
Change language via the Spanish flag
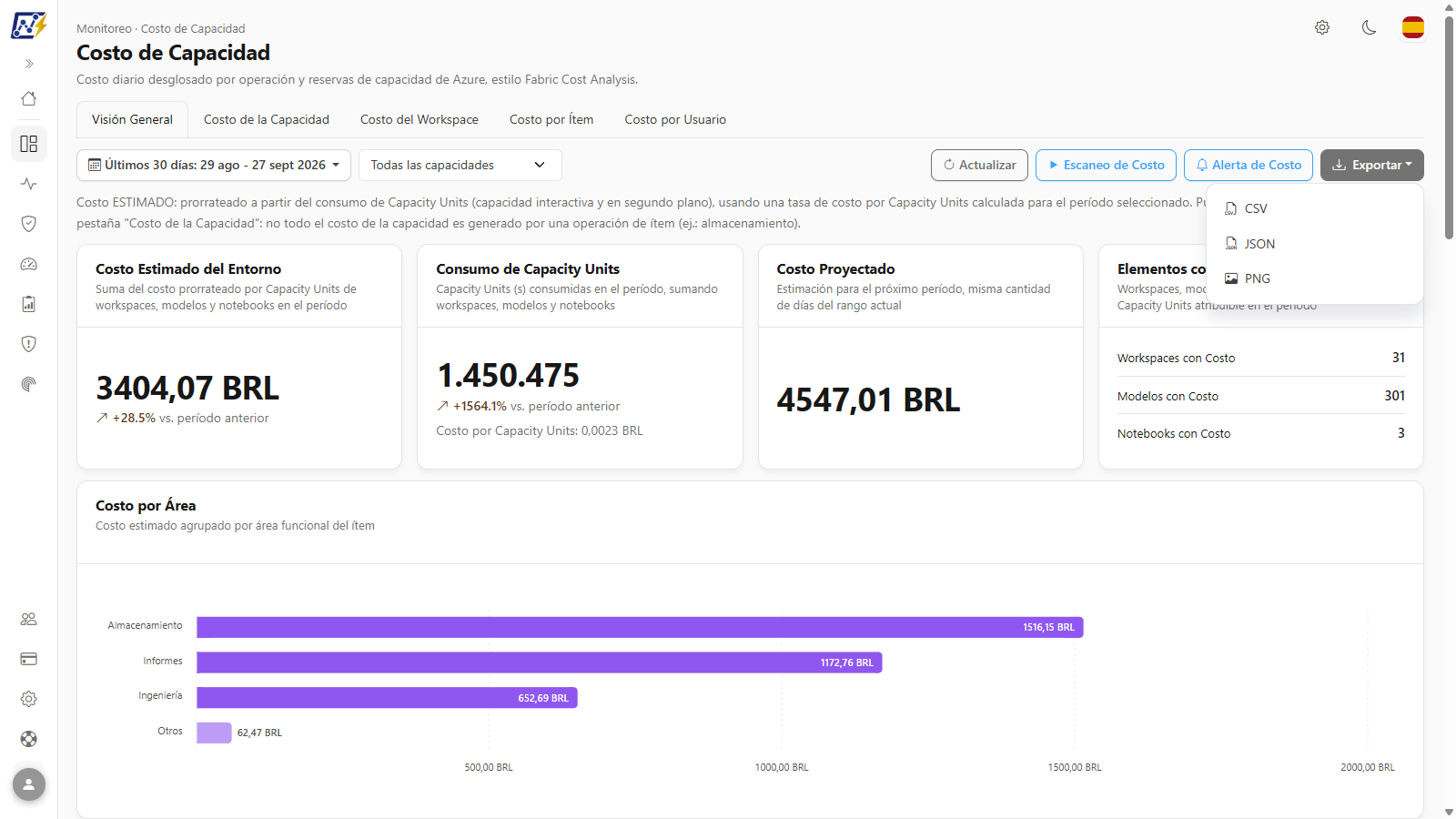[1413, 27]
